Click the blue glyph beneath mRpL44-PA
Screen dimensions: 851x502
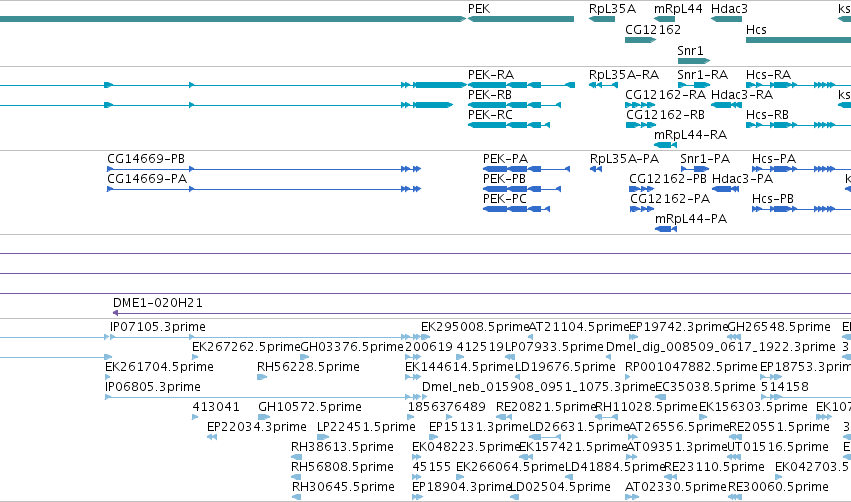point(666,229)
